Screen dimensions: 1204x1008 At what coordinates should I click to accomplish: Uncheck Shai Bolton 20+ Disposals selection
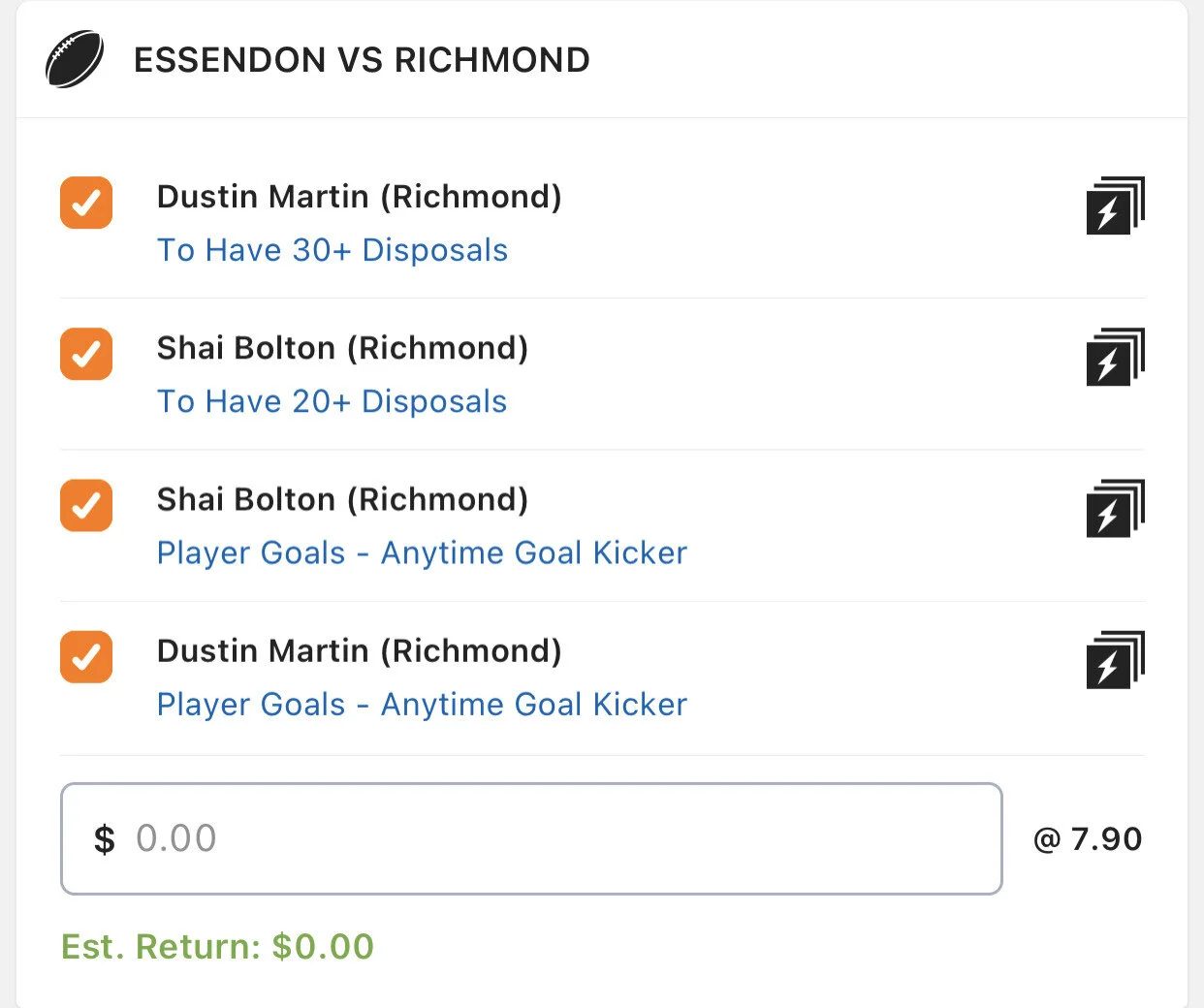point(86,354)
